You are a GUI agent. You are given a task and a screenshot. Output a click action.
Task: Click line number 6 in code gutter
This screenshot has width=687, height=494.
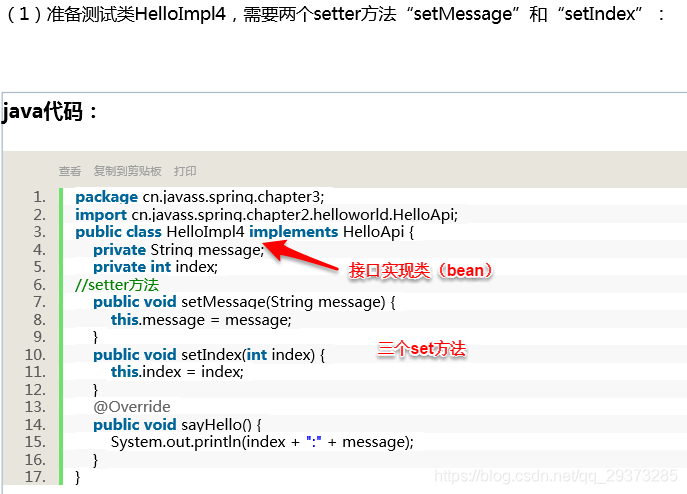39,285
